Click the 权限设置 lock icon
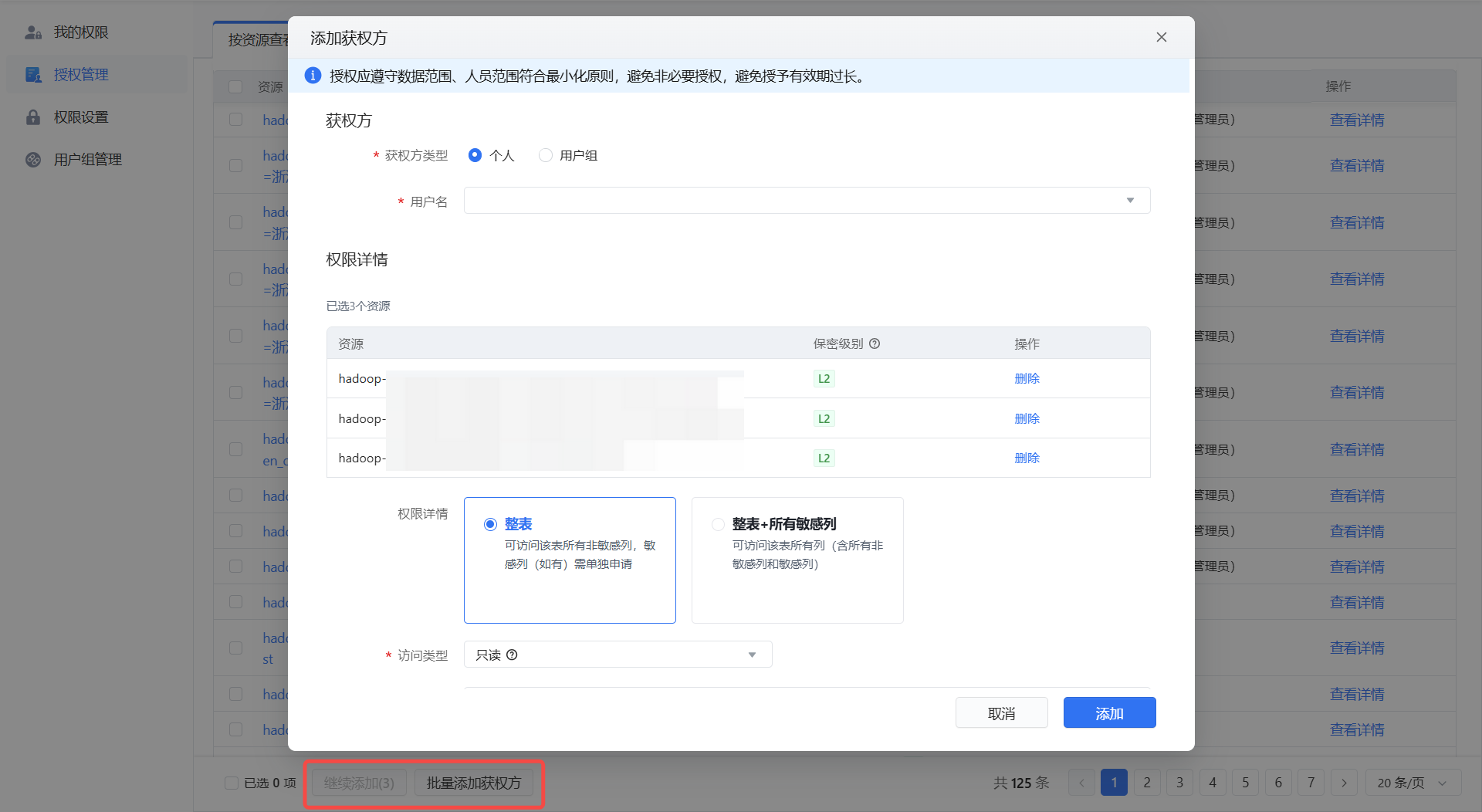This screenshot has width=1482, height=812. [x=33, y=117]
